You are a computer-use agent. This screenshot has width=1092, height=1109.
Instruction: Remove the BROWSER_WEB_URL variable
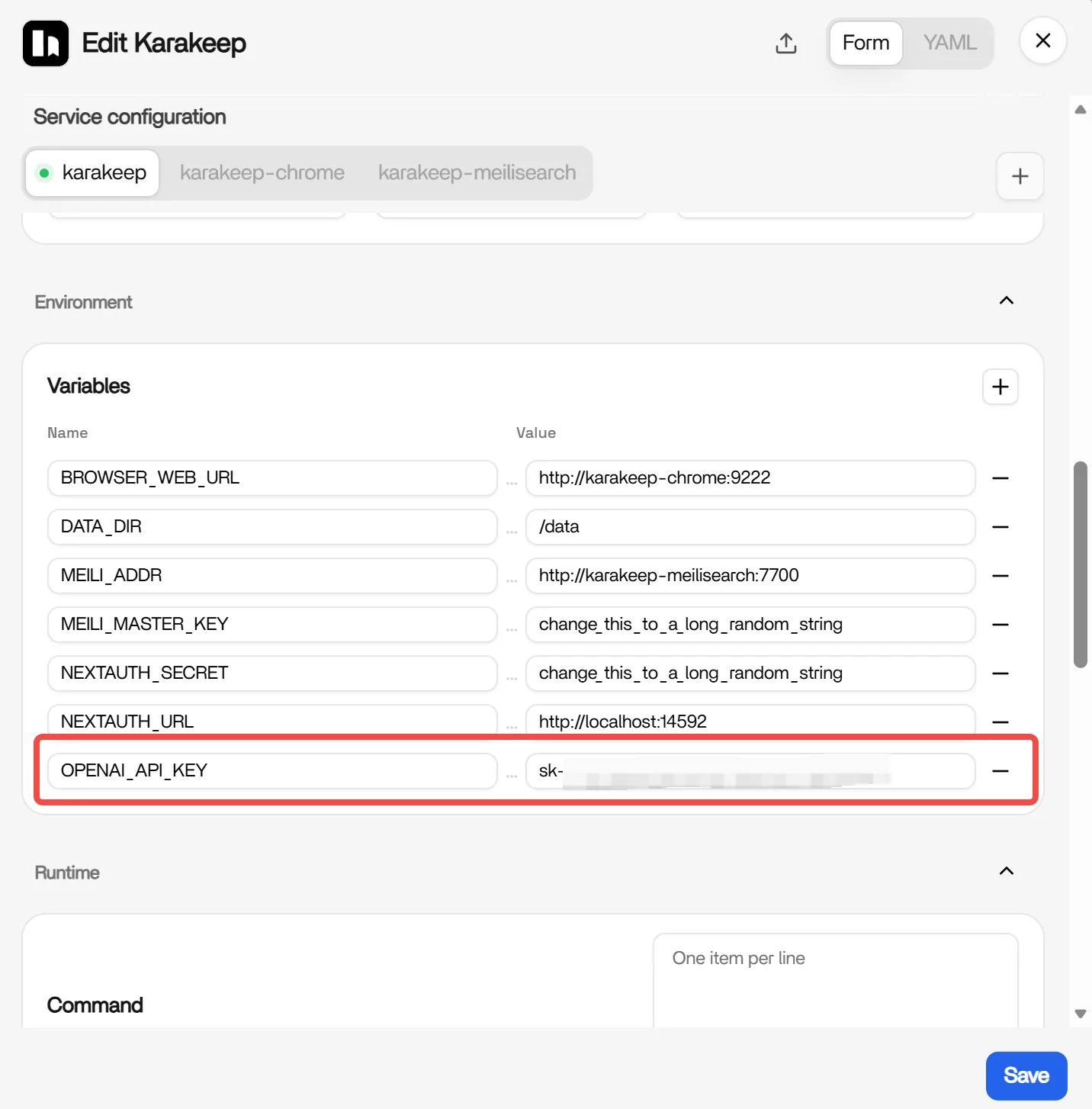point(1000,478)
